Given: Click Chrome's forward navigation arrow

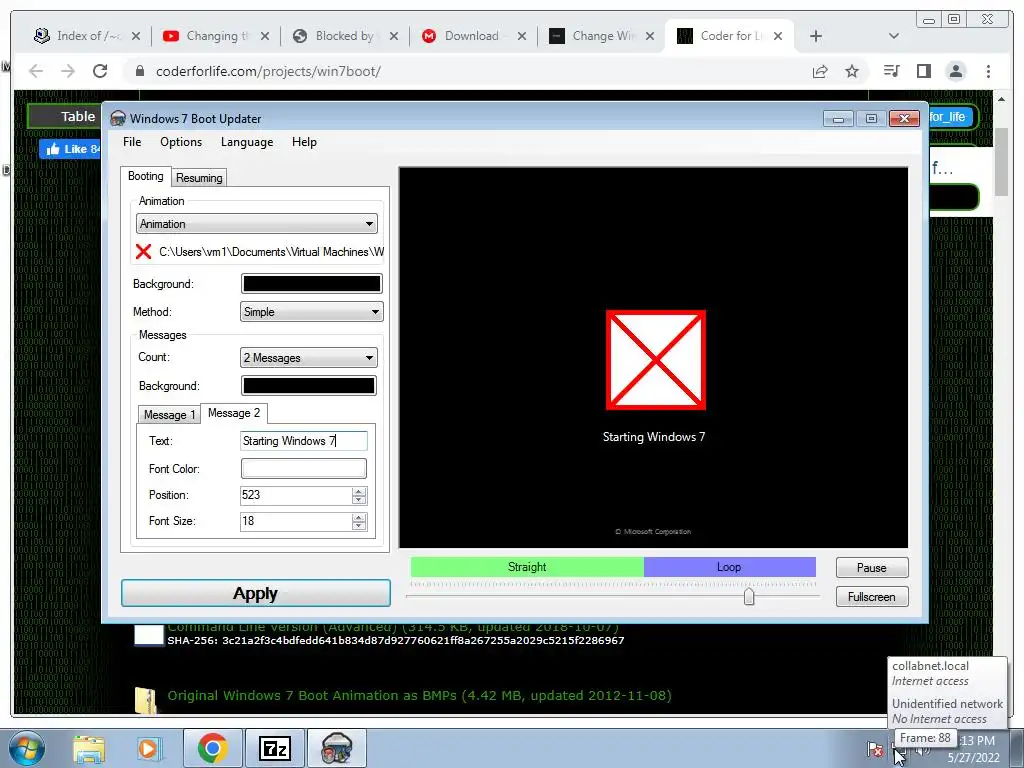Looking at the screenshot, I should (68, 71).
